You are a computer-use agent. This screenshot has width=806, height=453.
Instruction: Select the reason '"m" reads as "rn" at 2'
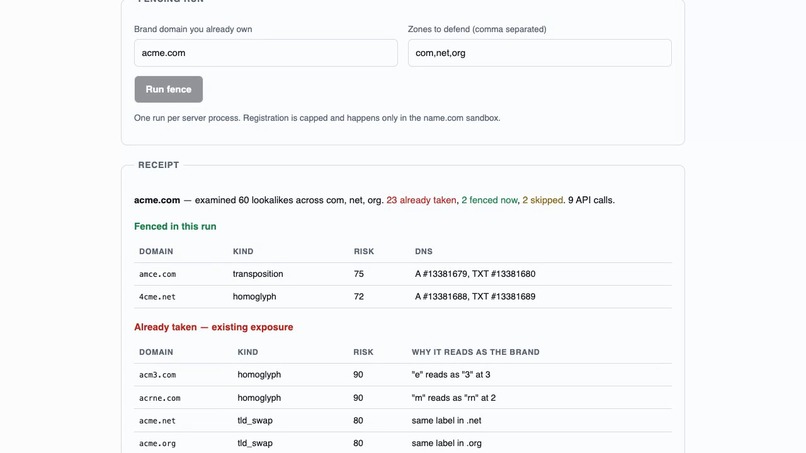(x=453, y=398)
